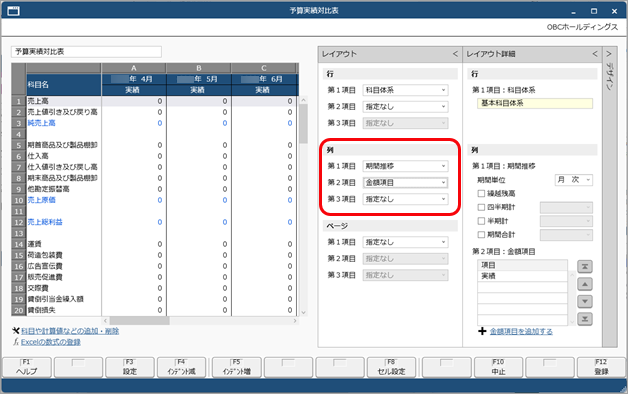Open the 行 第1項目 科目体系 dropdown
628x394 pixels.
click(x=405, y=90)
